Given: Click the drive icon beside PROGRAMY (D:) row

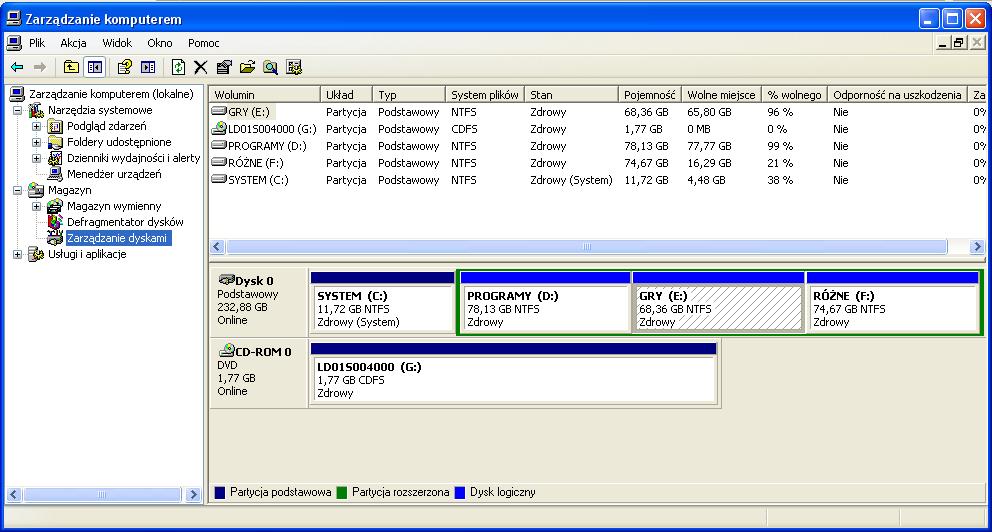Looking at the screenshot, I should pos(219,145).
